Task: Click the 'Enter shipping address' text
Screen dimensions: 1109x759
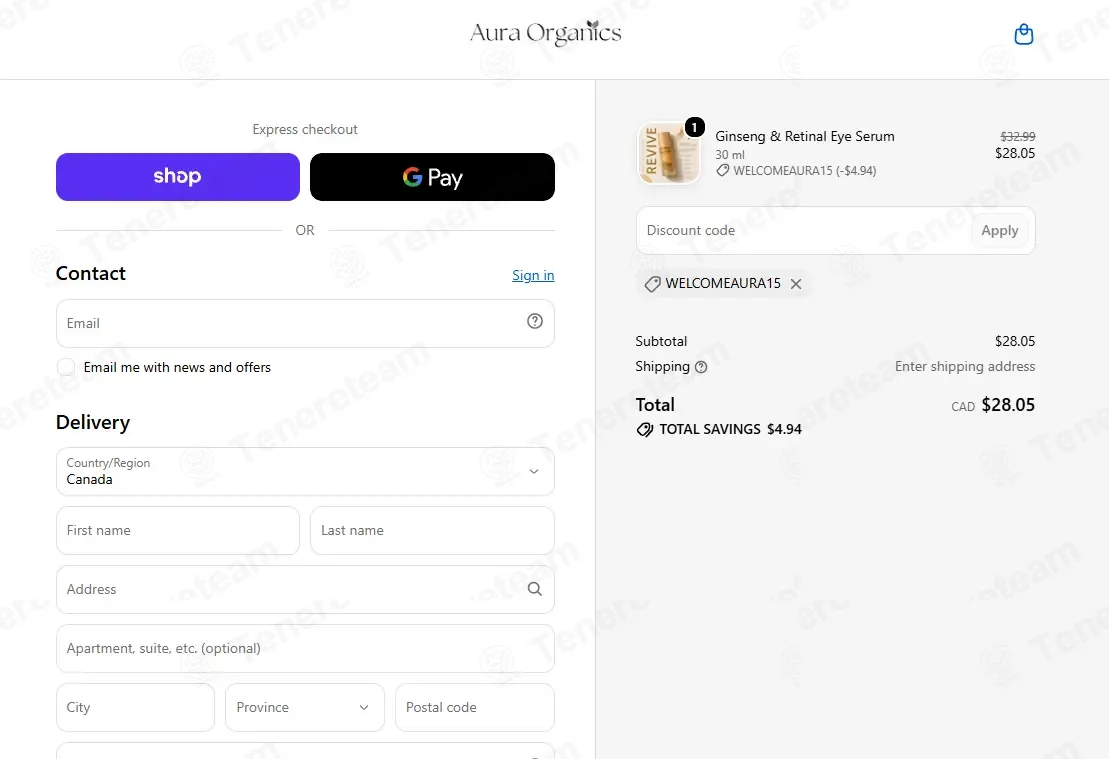Action: [965, 366]
